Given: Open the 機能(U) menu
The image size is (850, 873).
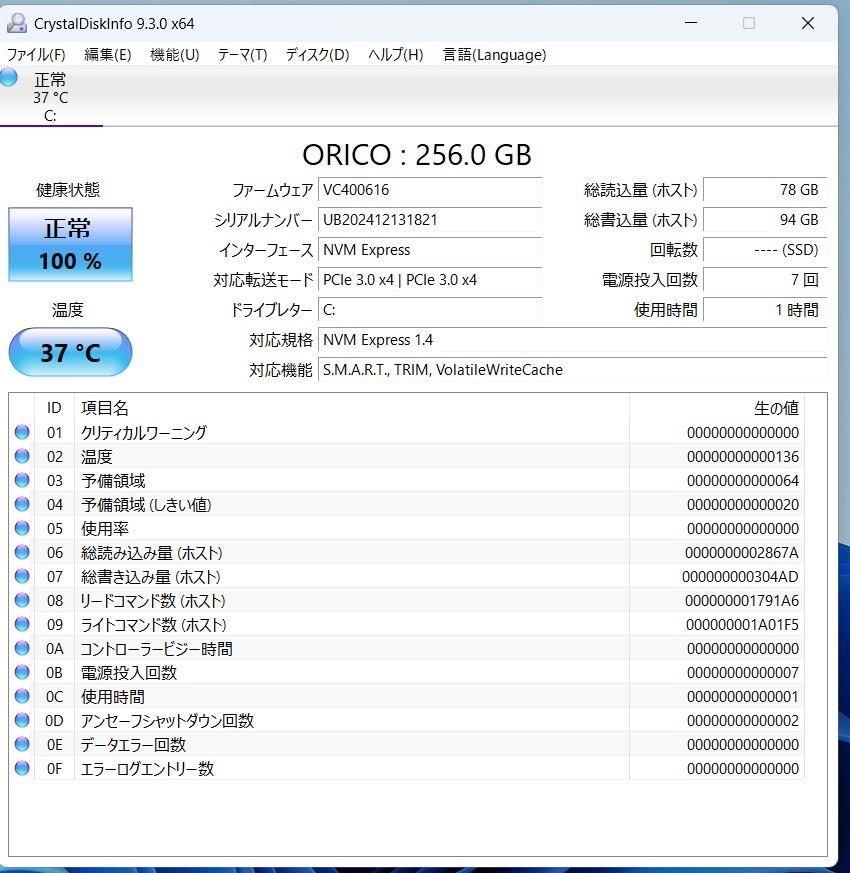Looking at the screenshot, I should click(x=175, y=55).
